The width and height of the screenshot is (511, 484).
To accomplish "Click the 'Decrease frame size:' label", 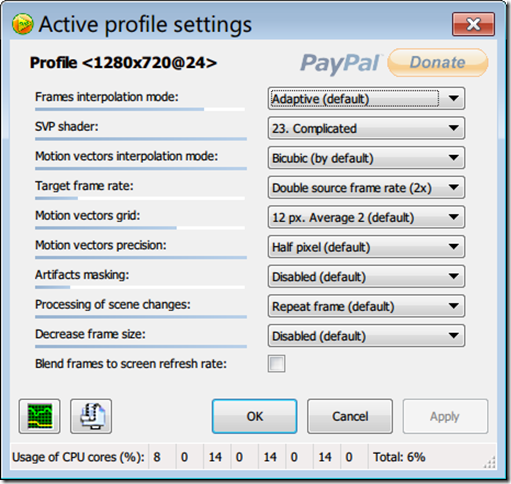I will tap(90, 334).
